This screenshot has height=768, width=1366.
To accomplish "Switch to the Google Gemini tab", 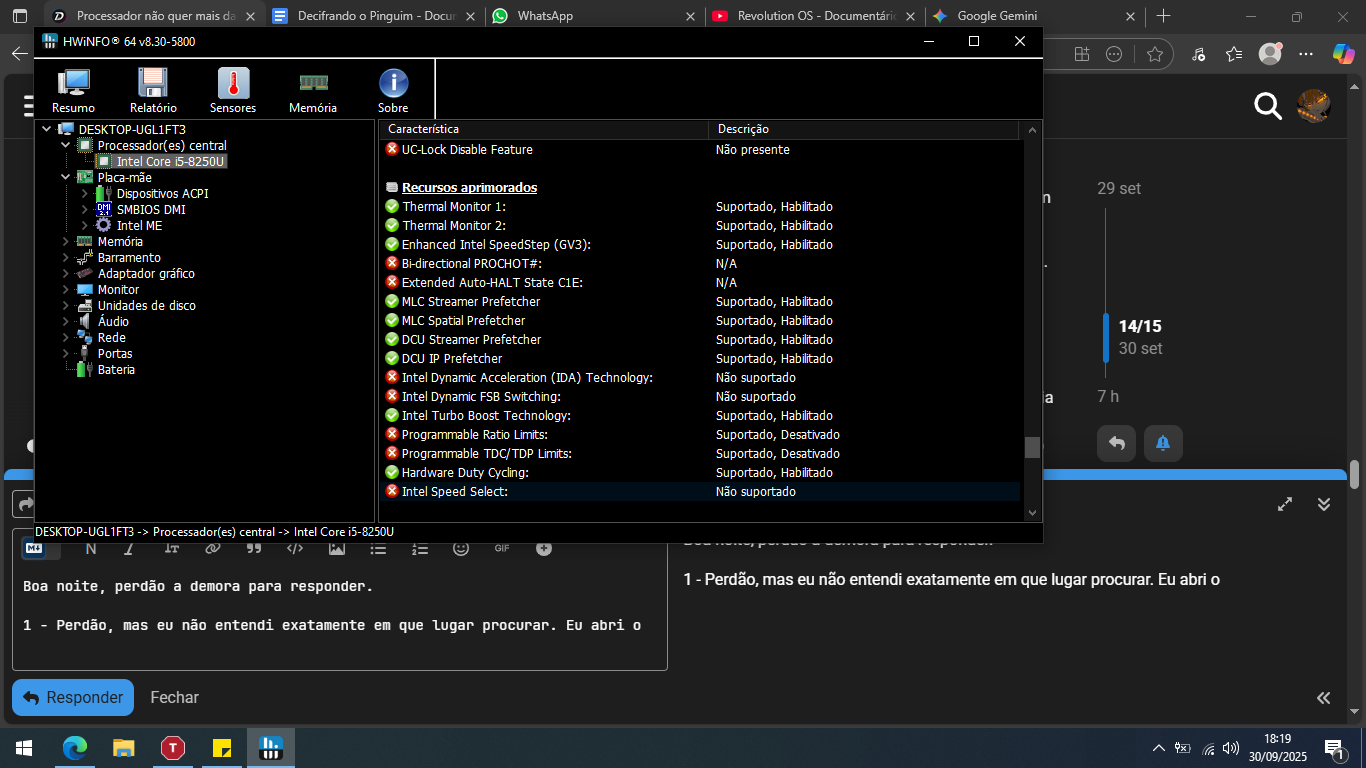I will (996, 16).
